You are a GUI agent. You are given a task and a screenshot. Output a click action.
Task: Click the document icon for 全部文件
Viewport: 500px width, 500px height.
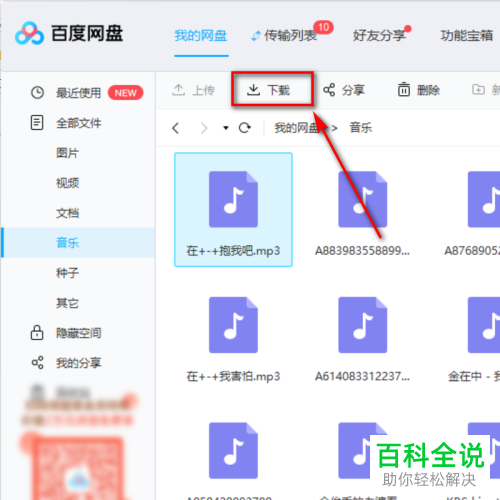click(x=37, y=123)
